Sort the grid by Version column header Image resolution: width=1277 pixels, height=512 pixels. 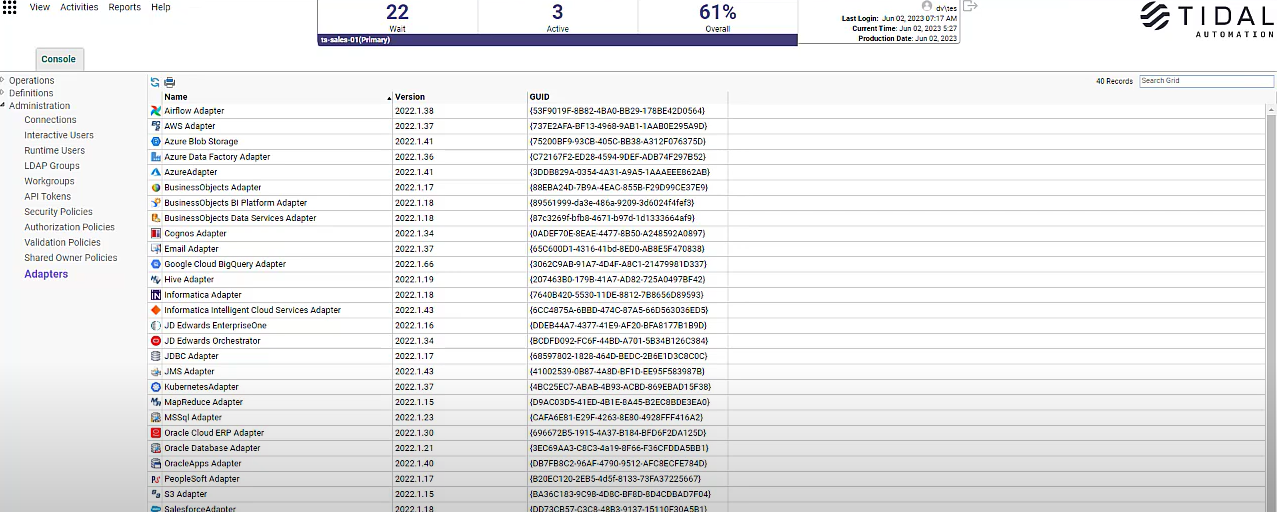(410, 97)
